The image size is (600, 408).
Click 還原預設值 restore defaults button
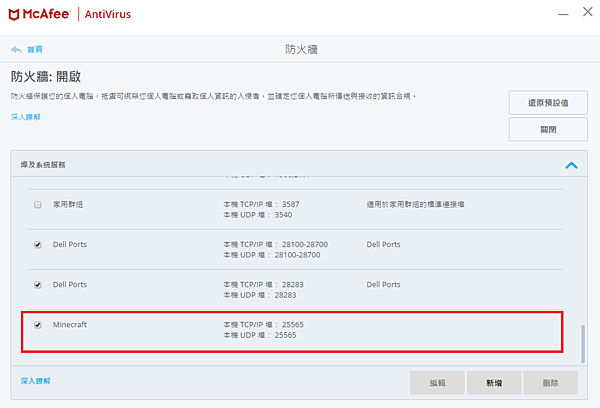point(548,103)
